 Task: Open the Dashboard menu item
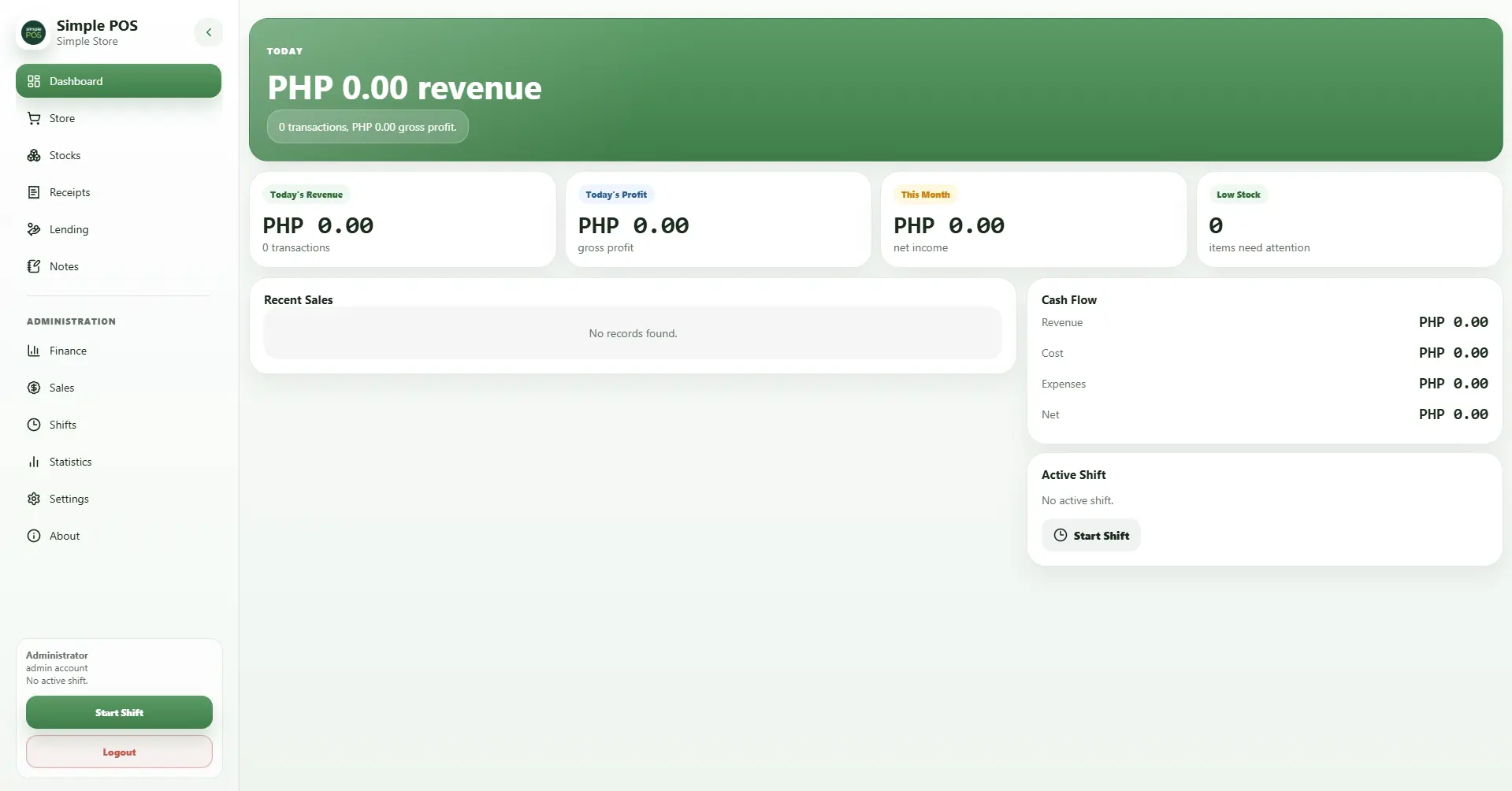[x=118, y=81]
